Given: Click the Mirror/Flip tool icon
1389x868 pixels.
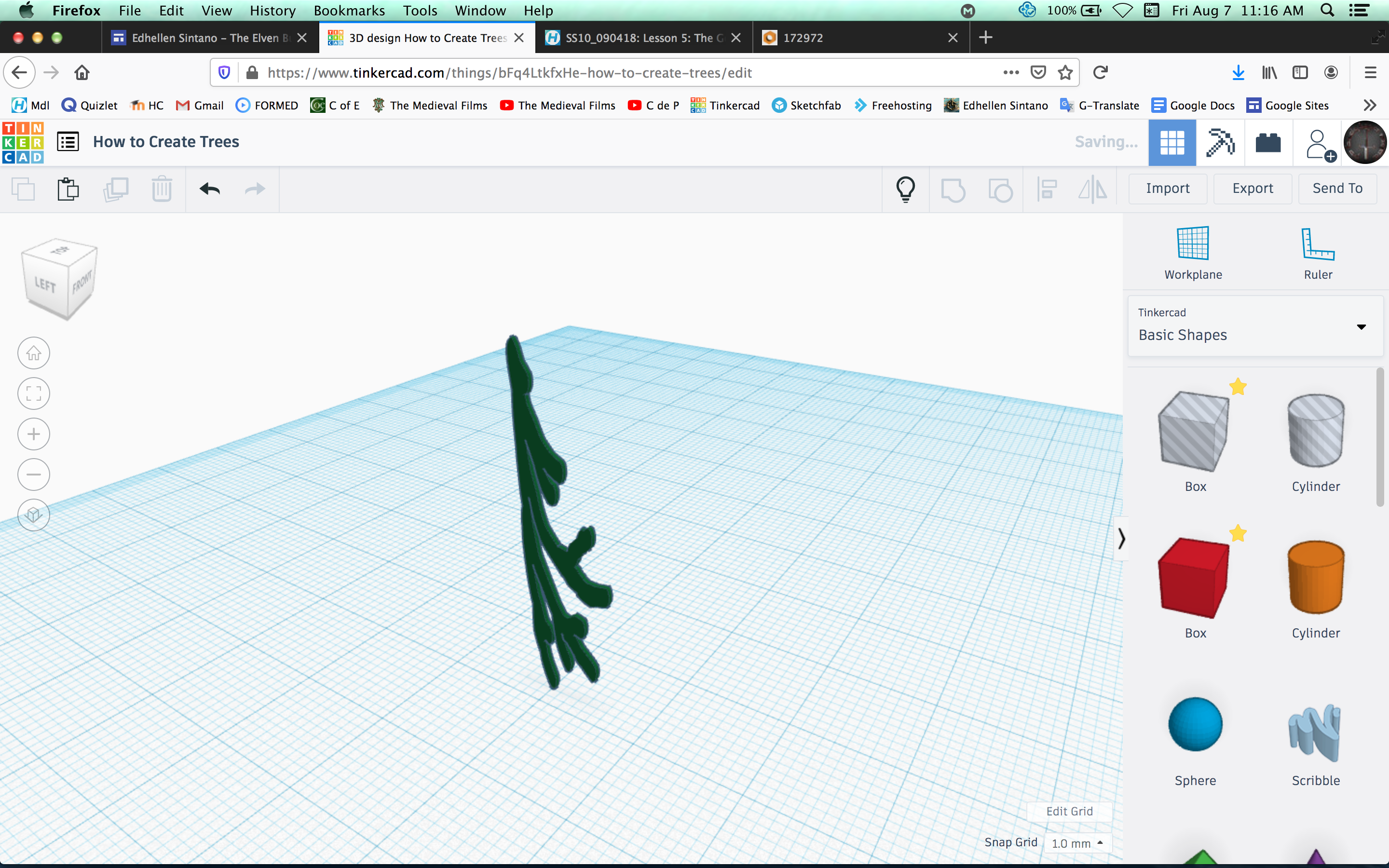Looking at the screenshot, I should coord(1092,189).
